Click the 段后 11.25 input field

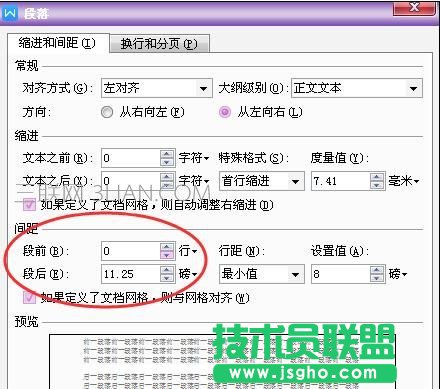[x=131, y=274]
